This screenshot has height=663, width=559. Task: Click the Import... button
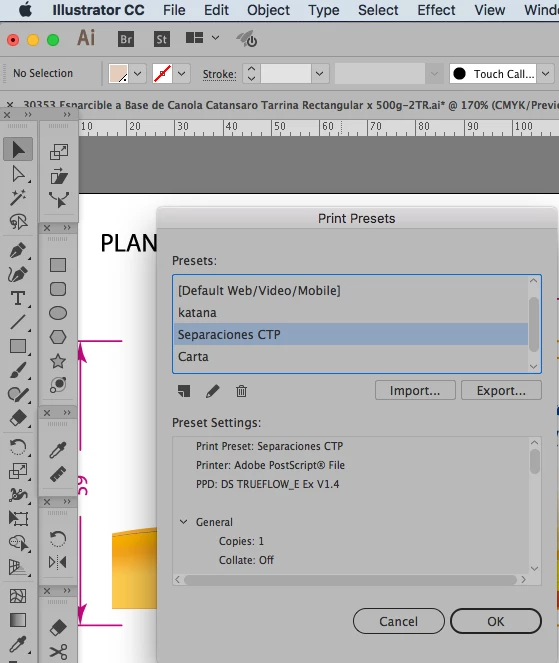point(415,390)
